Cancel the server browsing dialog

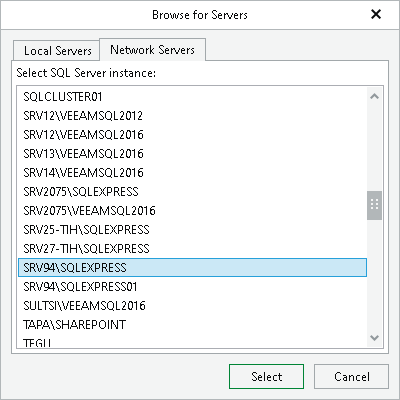coord(351,376)
